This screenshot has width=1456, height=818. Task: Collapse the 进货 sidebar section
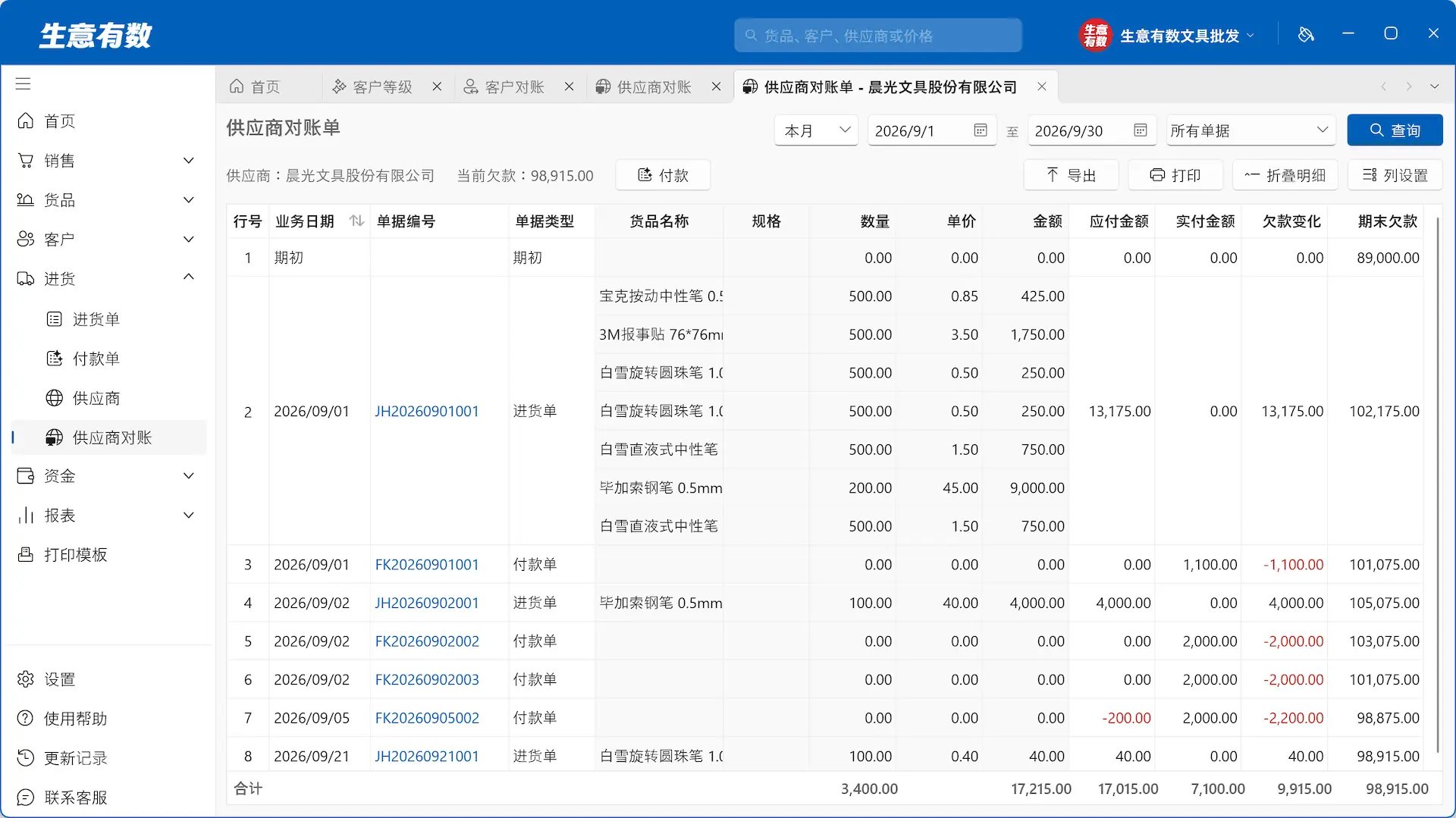[108, 279]
